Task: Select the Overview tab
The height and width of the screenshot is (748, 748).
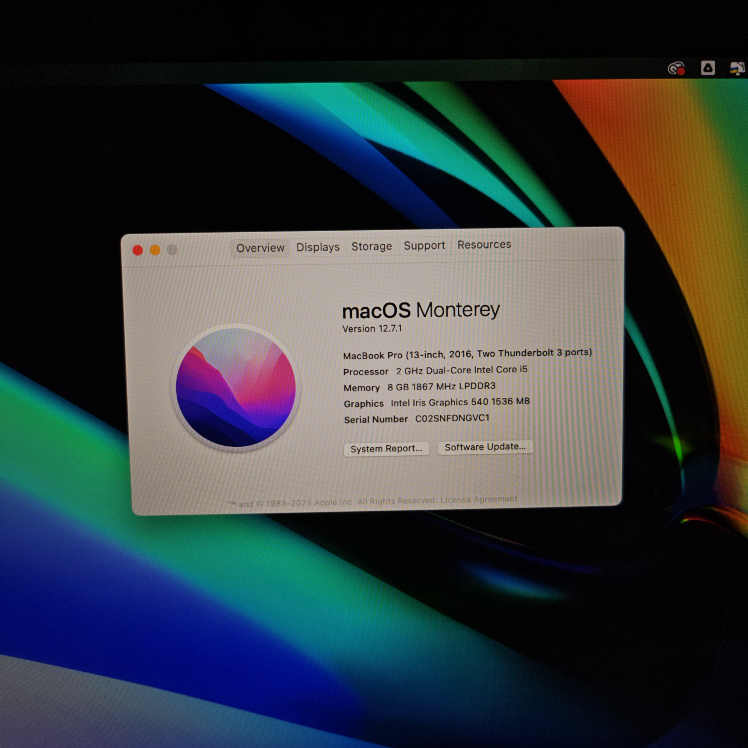Action: point(260,248)
